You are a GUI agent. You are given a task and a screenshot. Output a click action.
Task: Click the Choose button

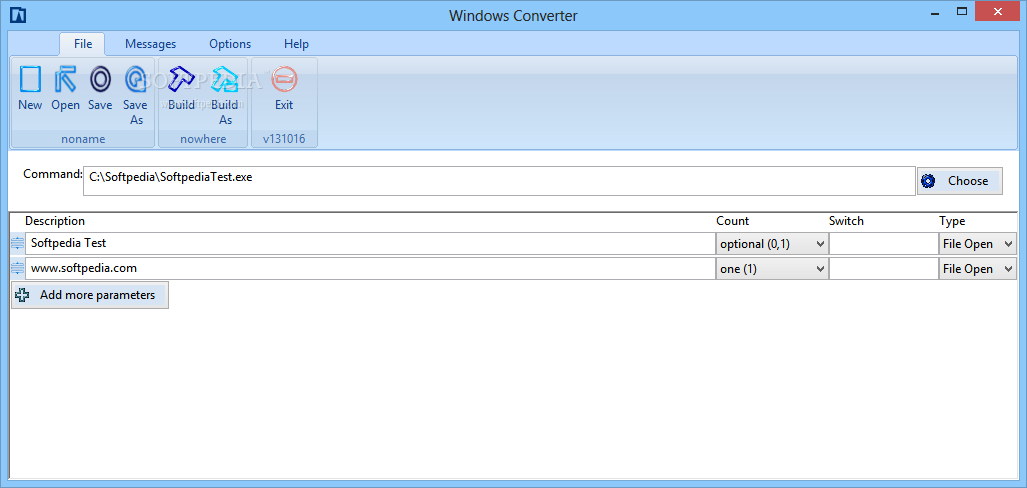(x=960, y=181)
